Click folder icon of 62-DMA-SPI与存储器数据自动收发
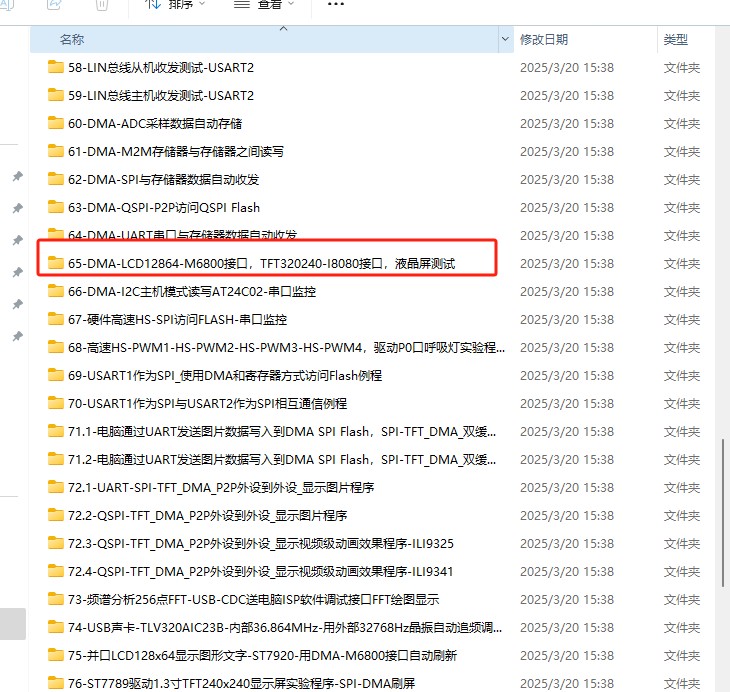This screenshot has height=692, width=730. click(55, 179)
